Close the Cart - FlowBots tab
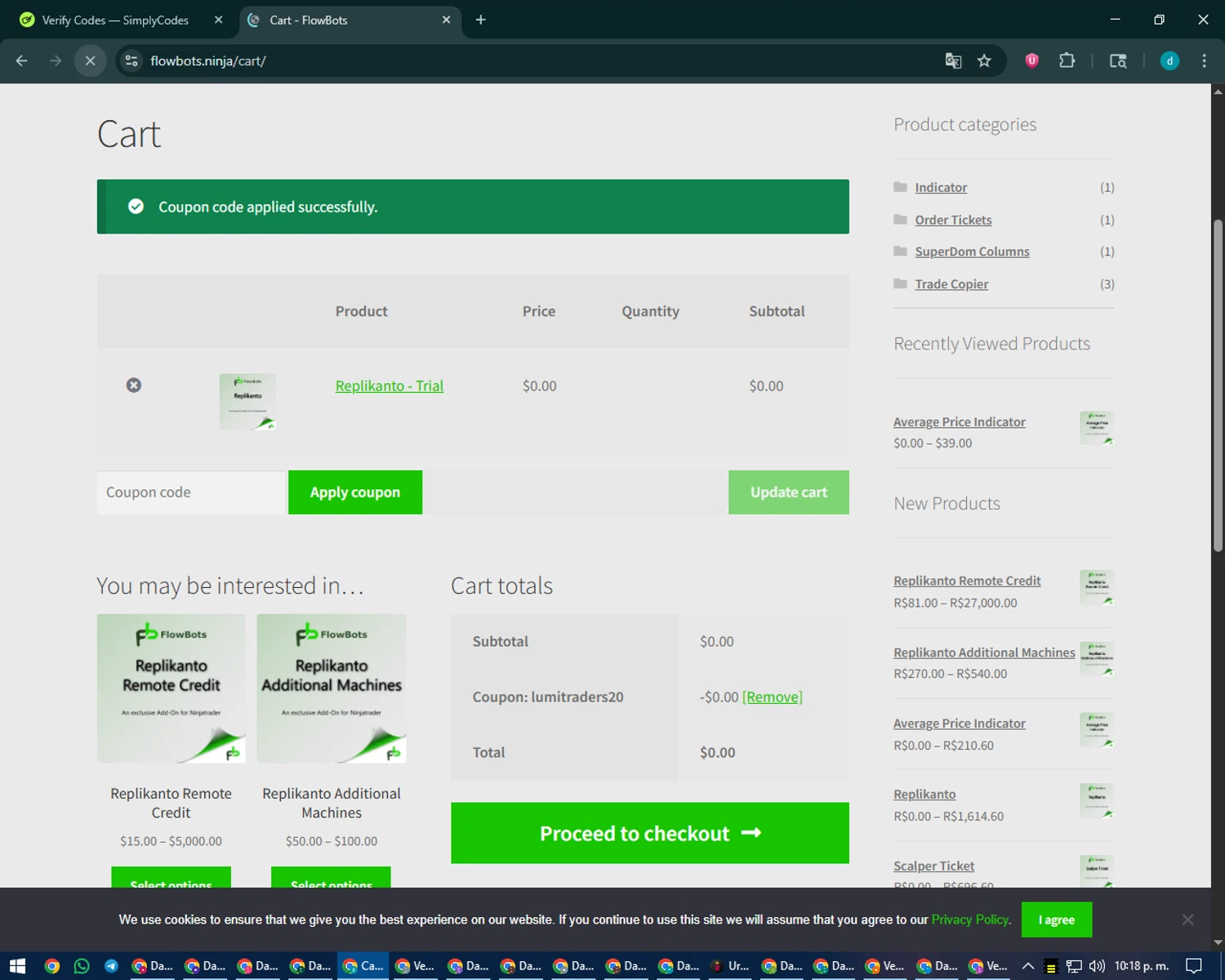 click(x=446, y=20)
